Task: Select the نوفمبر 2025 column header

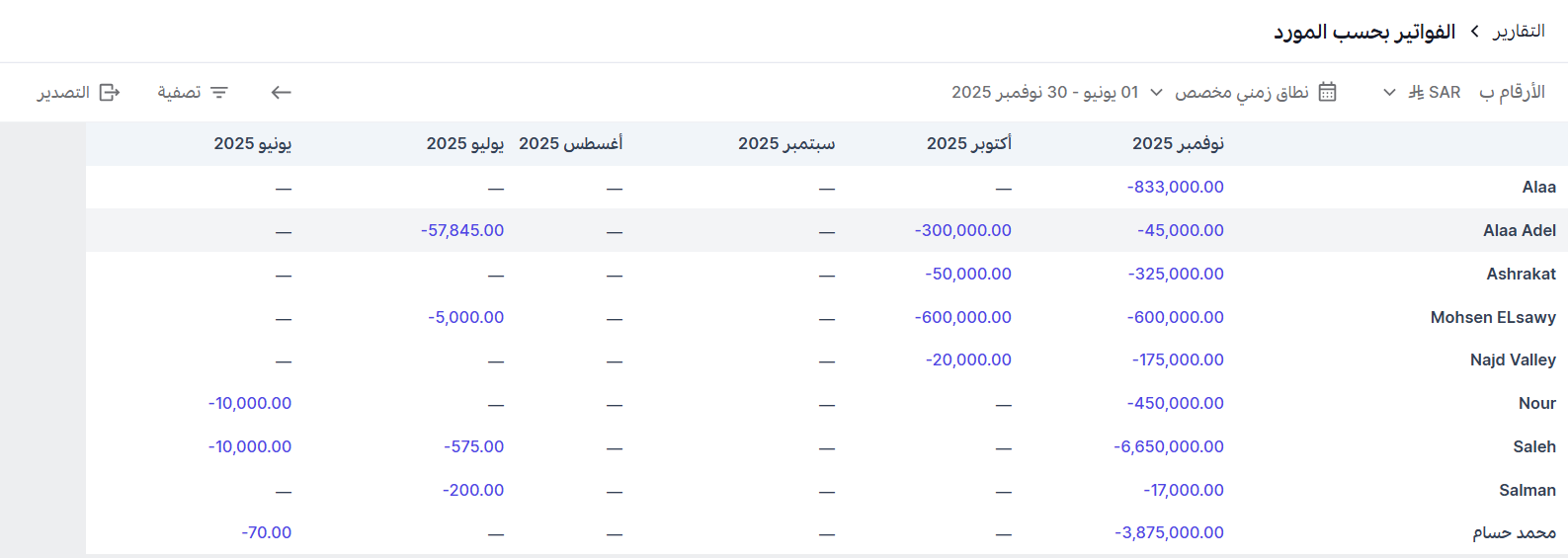Action: click(1178, 143)
